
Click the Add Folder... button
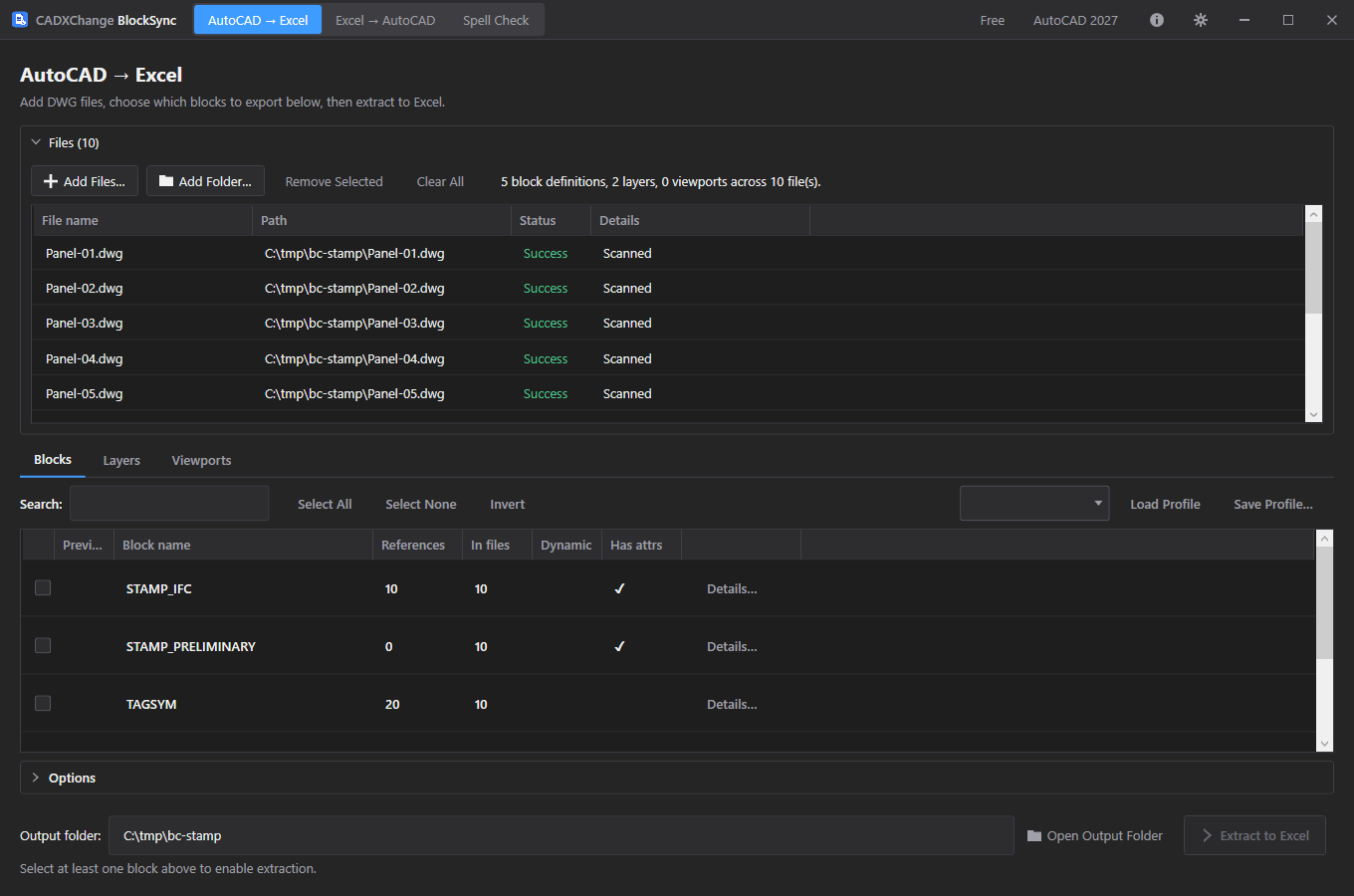(x=205, y=181)
